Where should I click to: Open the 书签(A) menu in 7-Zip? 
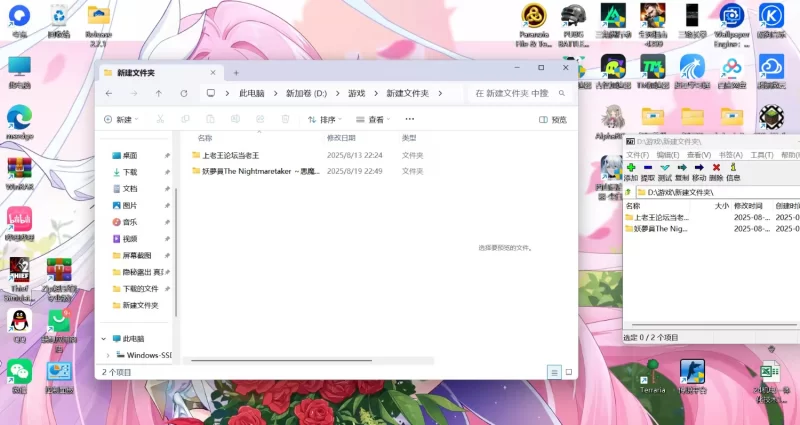coord(731,155)
